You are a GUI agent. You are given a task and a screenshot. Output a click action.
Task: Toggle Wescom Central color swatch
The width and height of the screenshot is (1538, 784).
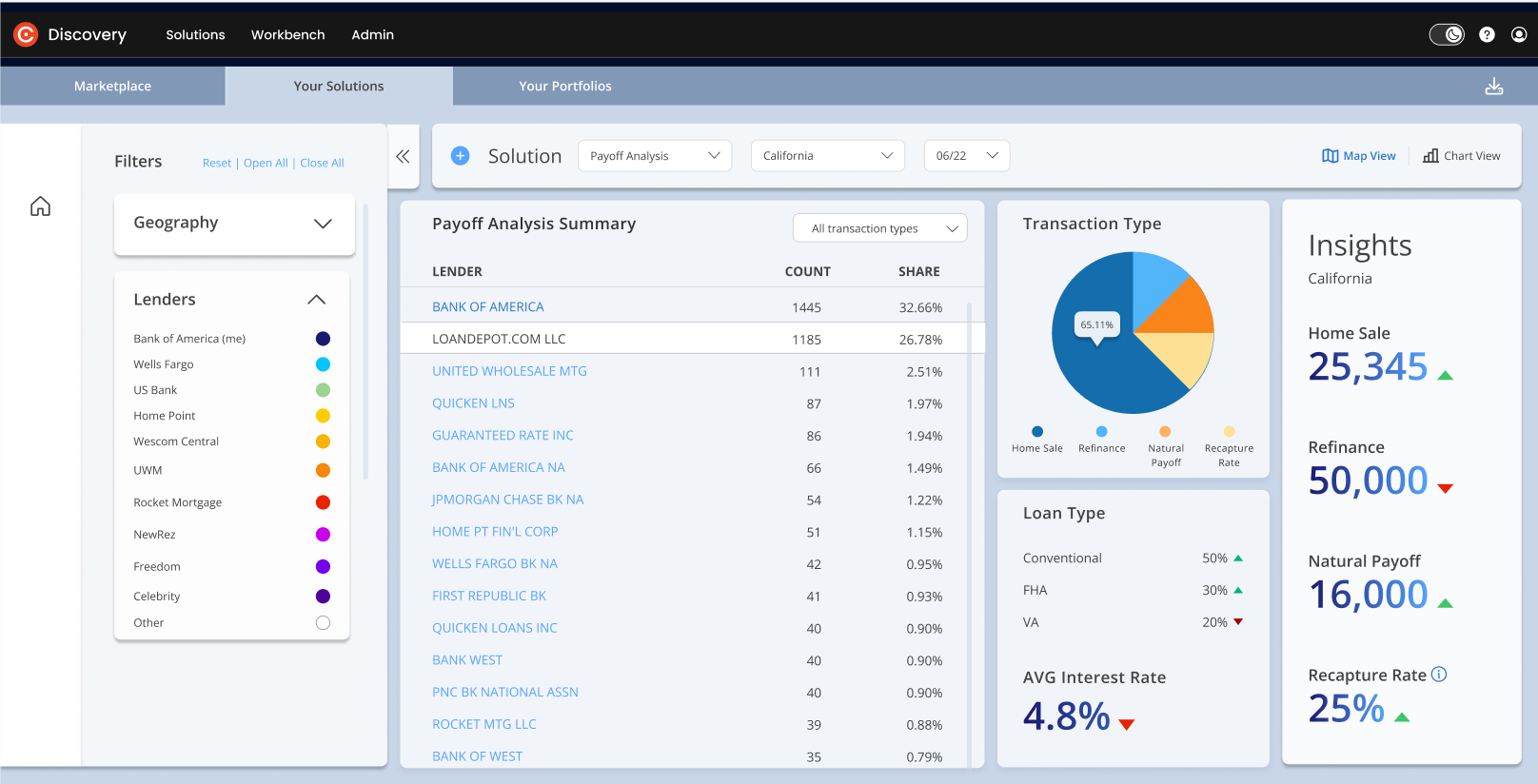point(323,441)
